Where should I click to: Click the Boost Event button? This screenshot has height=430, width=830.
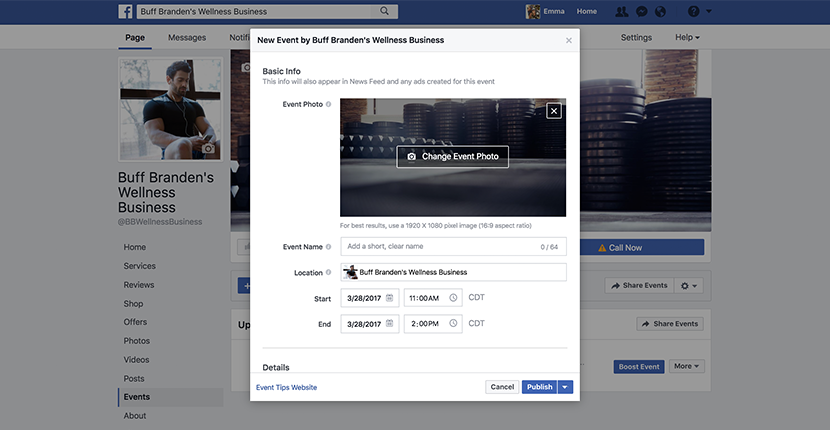tap(639, 366)
